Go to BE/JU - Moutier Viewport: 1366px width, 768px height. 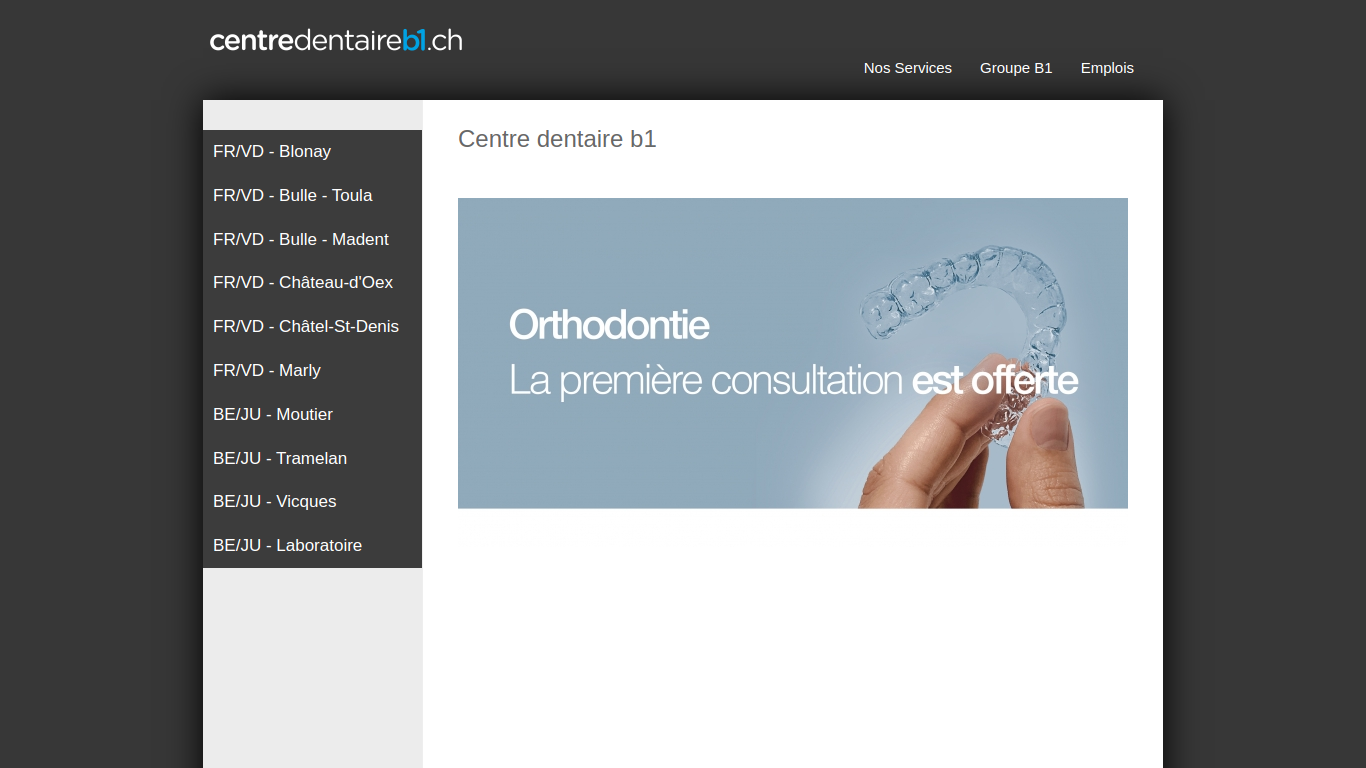click(312, 414)
